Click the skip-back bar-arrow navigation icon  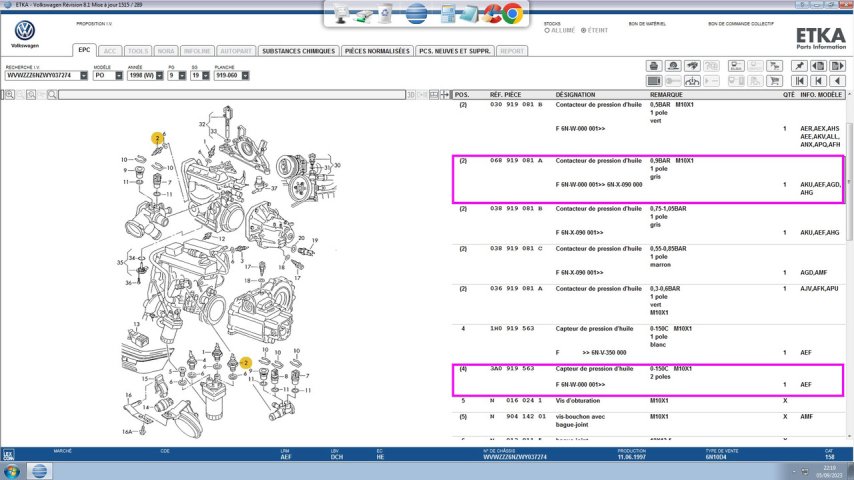click(x=818, y=81)
